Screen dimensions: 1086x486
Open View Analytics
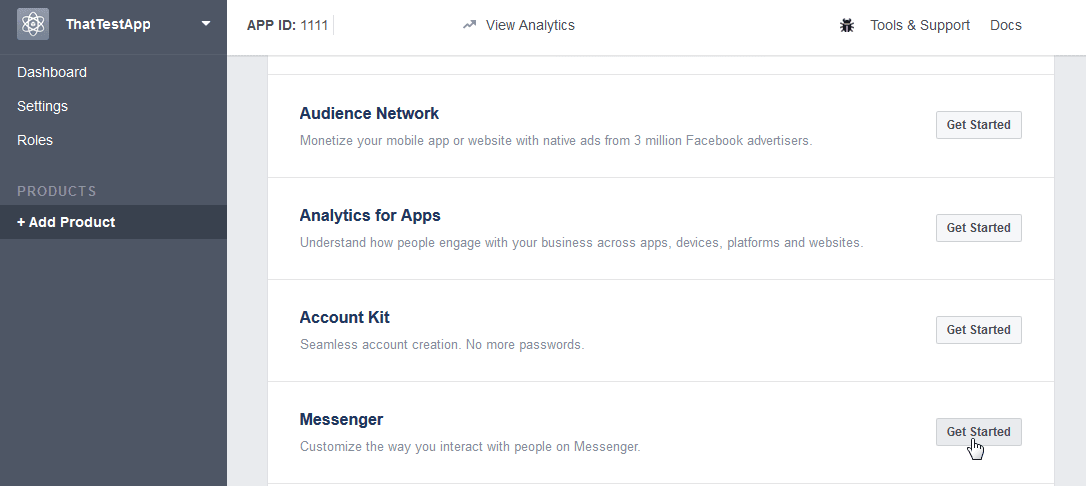coord(530,26)
